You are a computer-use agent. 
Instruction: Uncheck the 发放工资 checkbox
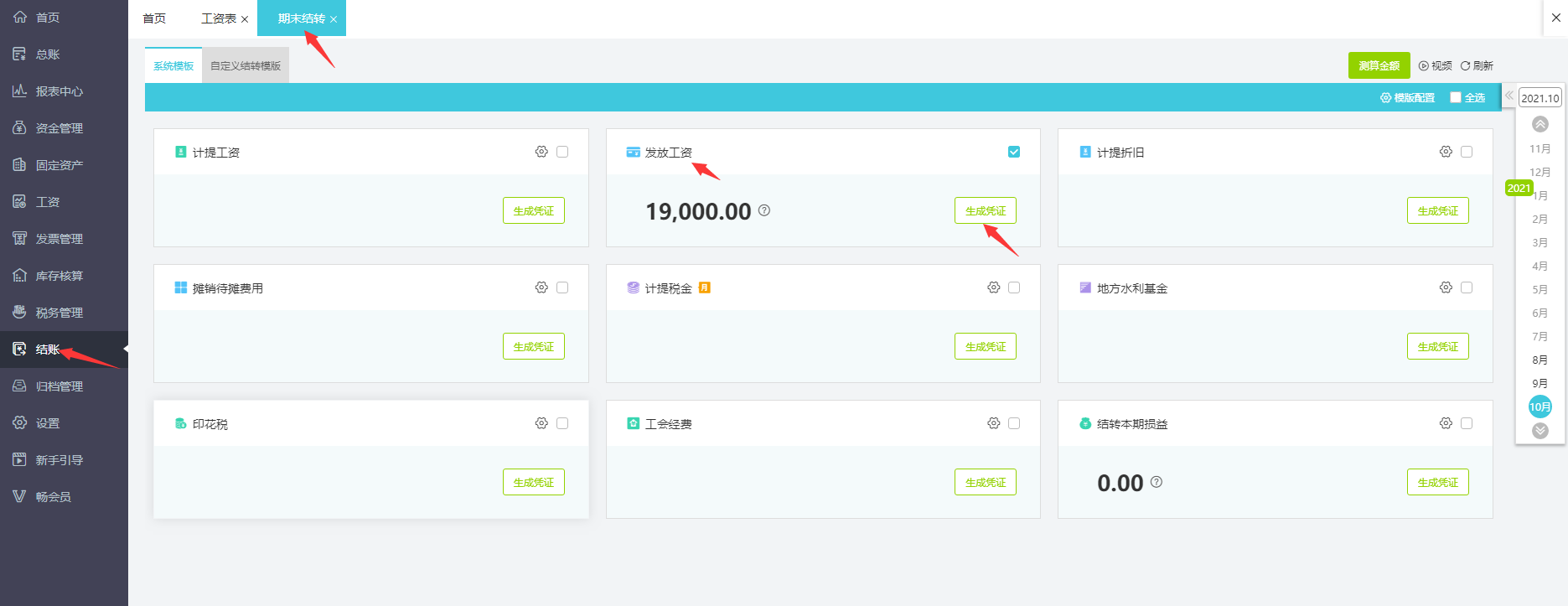pos(1014,152)
